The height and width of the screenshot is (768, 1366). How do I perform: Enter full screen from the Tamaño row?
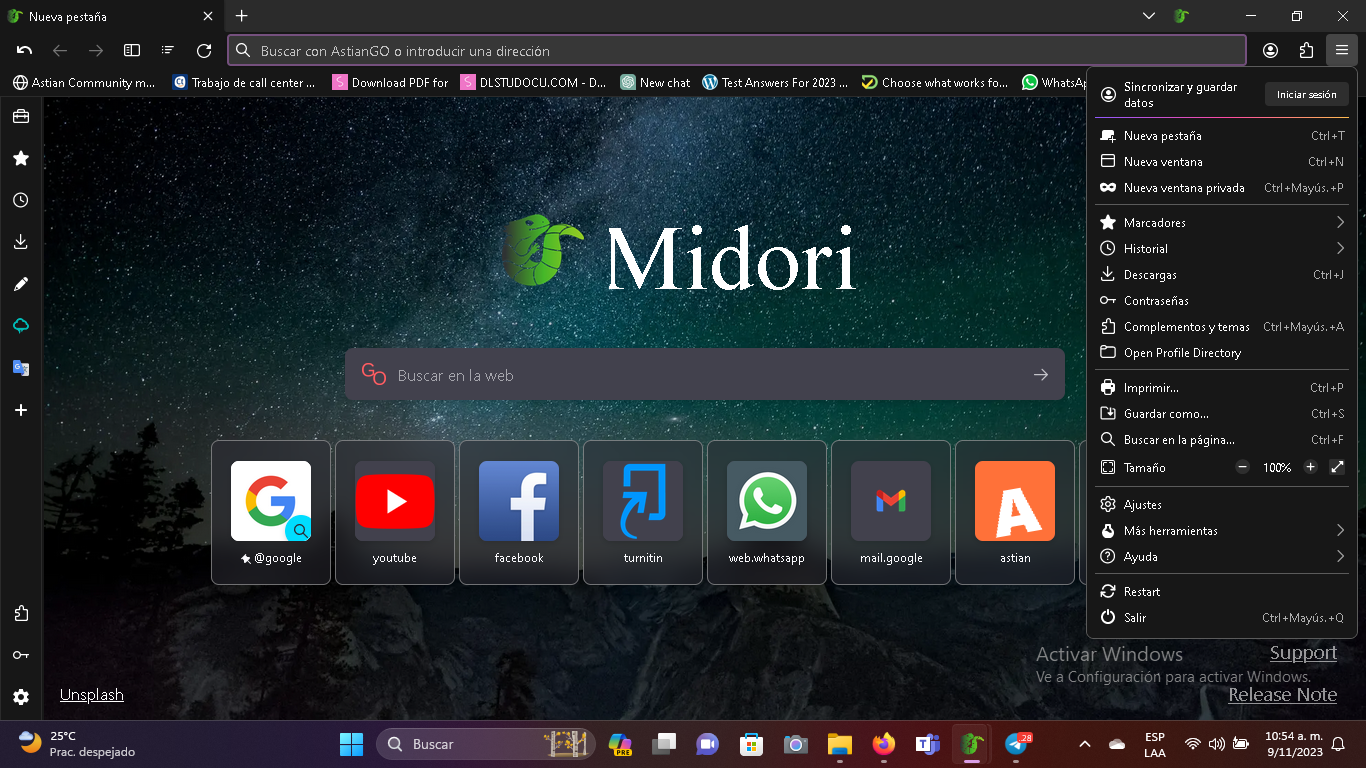1337,467
